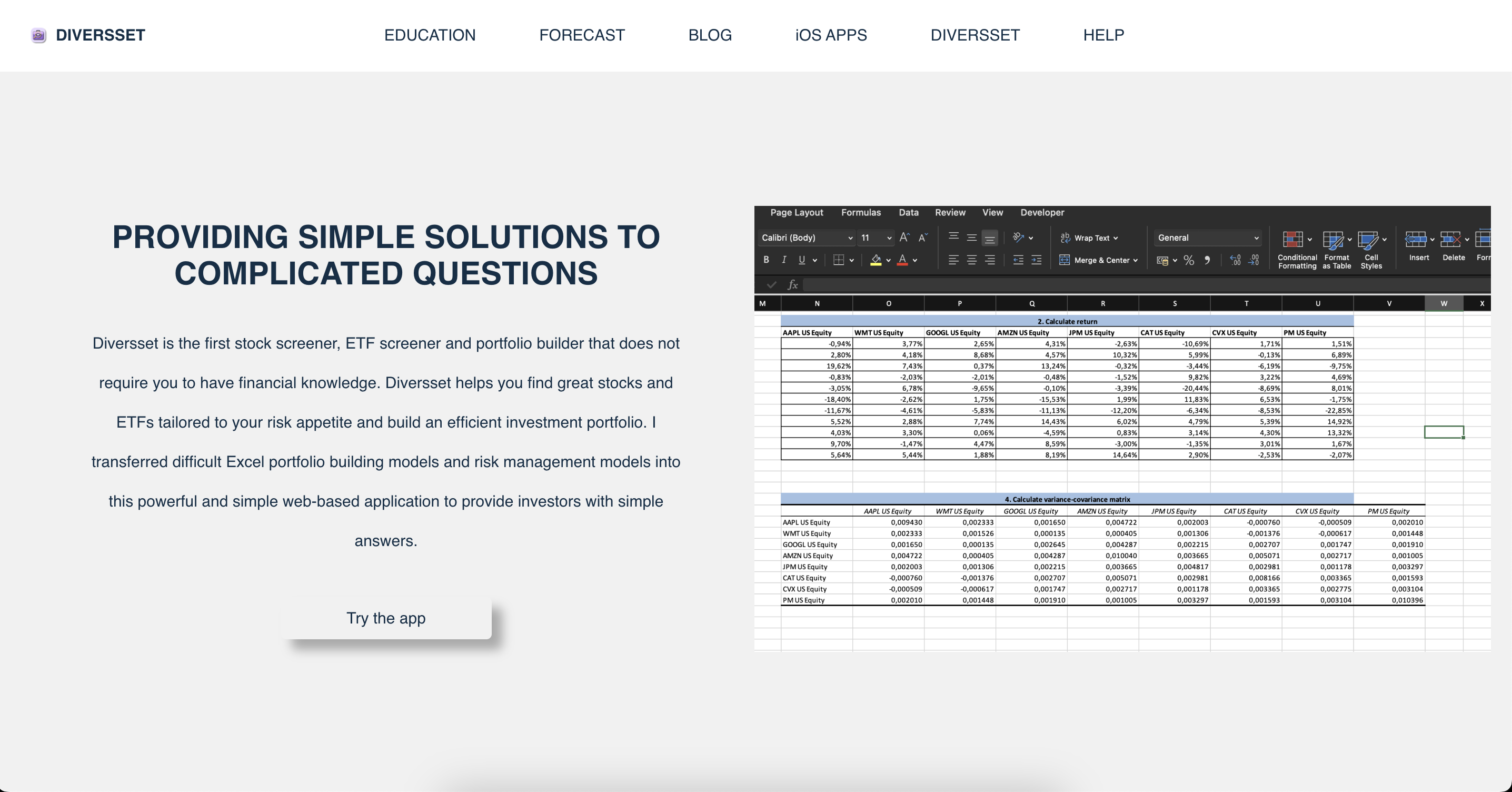The image size is (1512, 792).
Task: Click the Format as Table icon
Action: tap(1333, 240)
